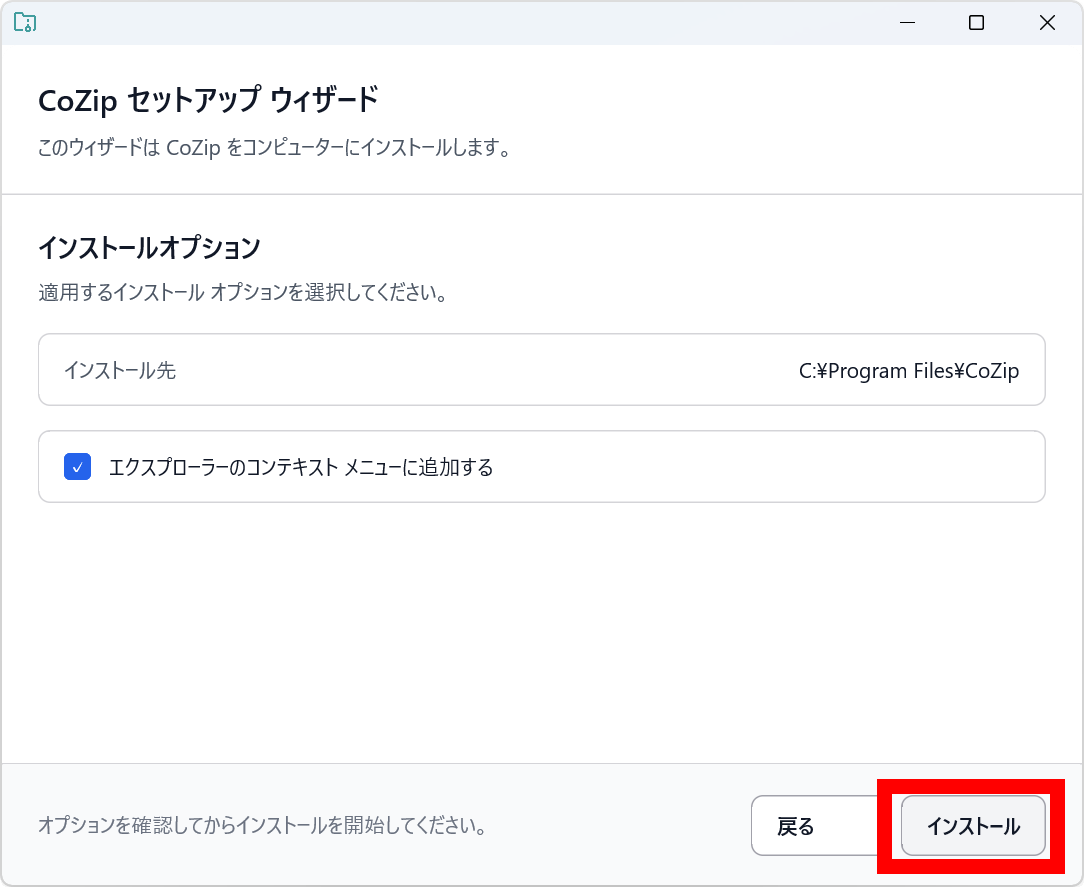
Task: Click the 適用するインストール オプション instruction text
Action: click(242, 294)
